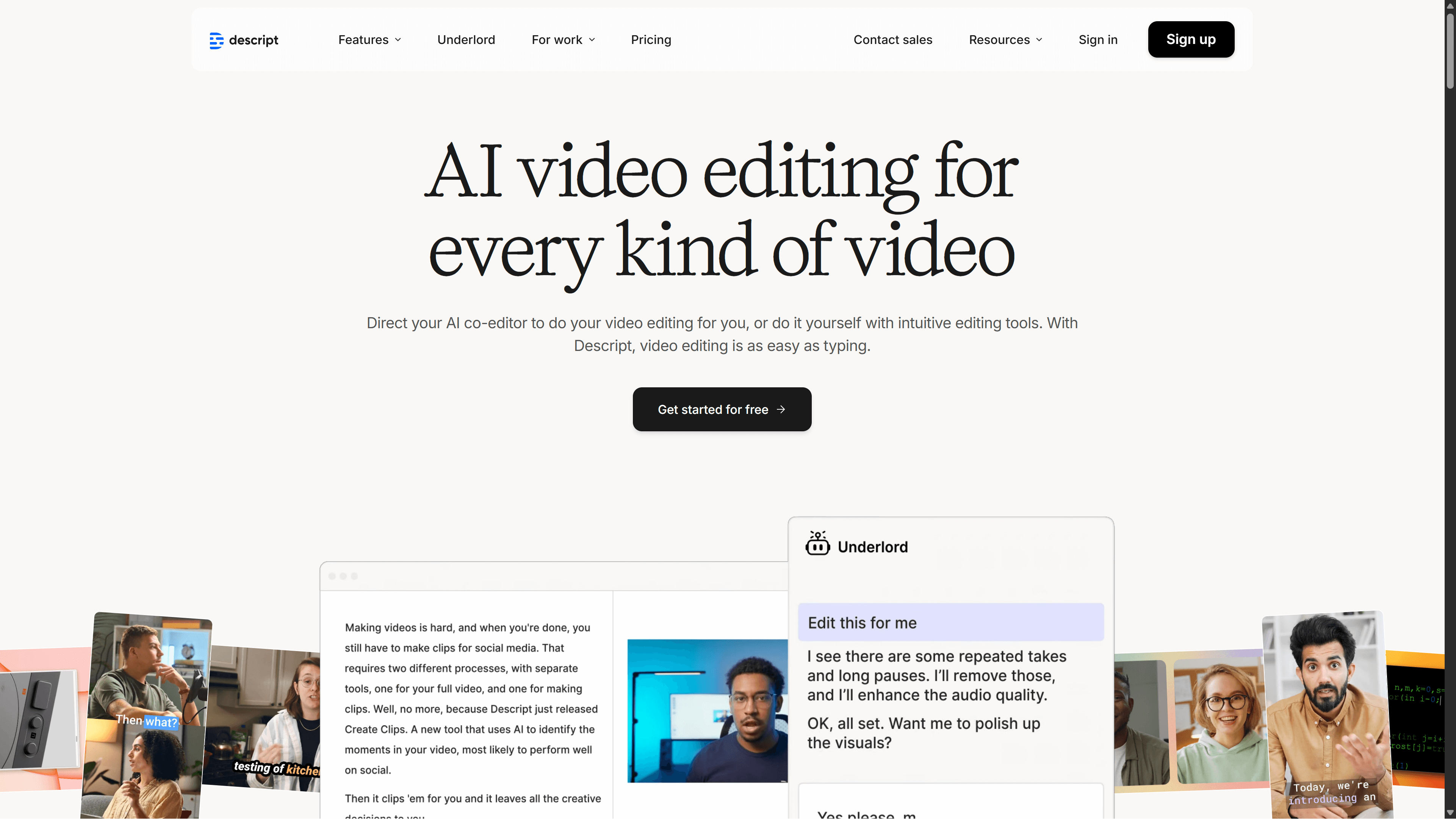
Task: Click the Contact sales link
Action: tap(892, 39)
